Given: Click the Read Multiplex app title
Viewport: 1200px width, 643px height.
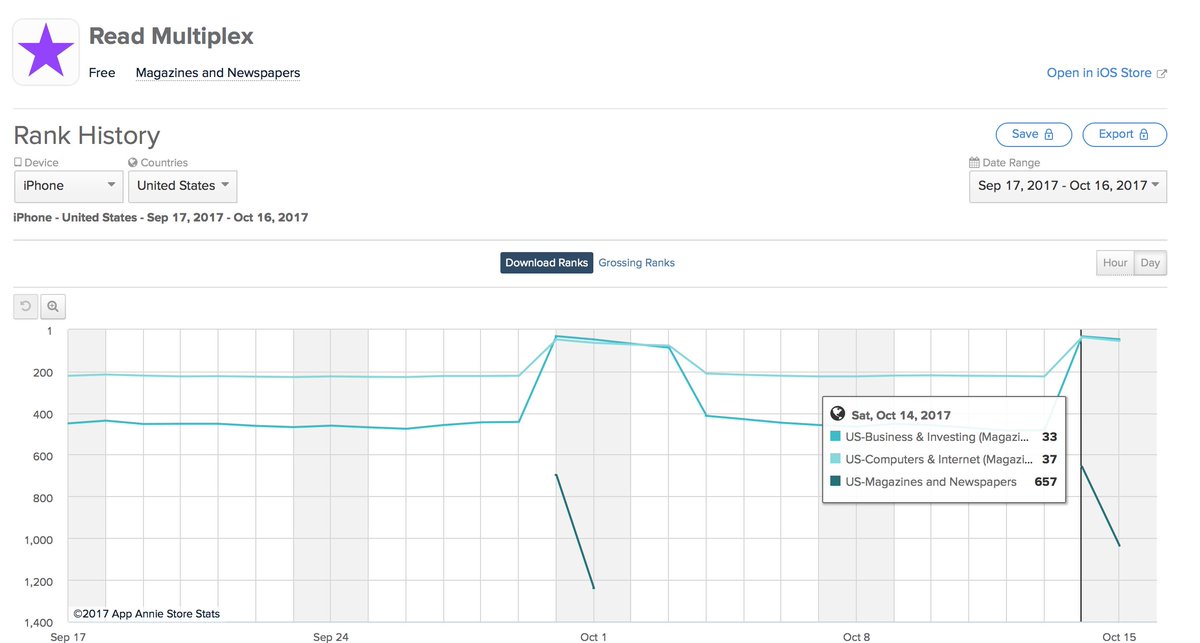Looking at the screenshot, I should pyautogui.click(x=171, y=36).
